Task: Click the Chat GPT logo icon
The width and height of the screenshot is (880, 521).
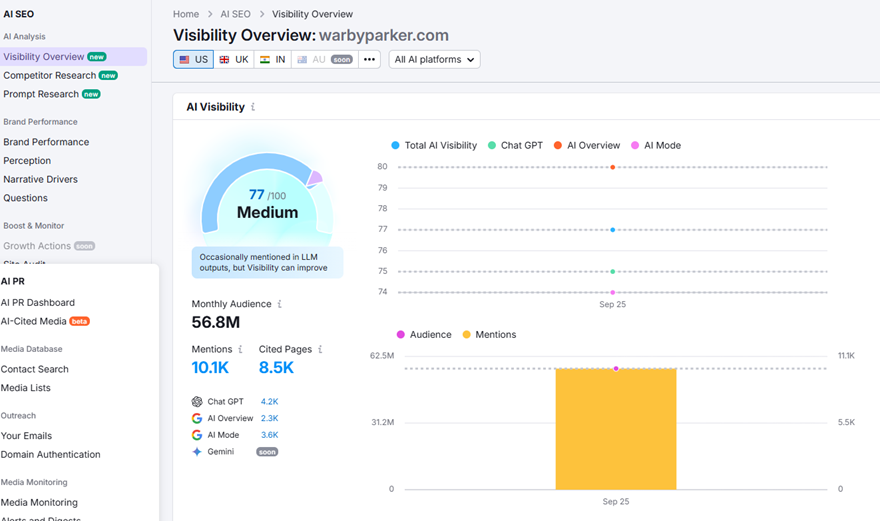Action: 197,402
